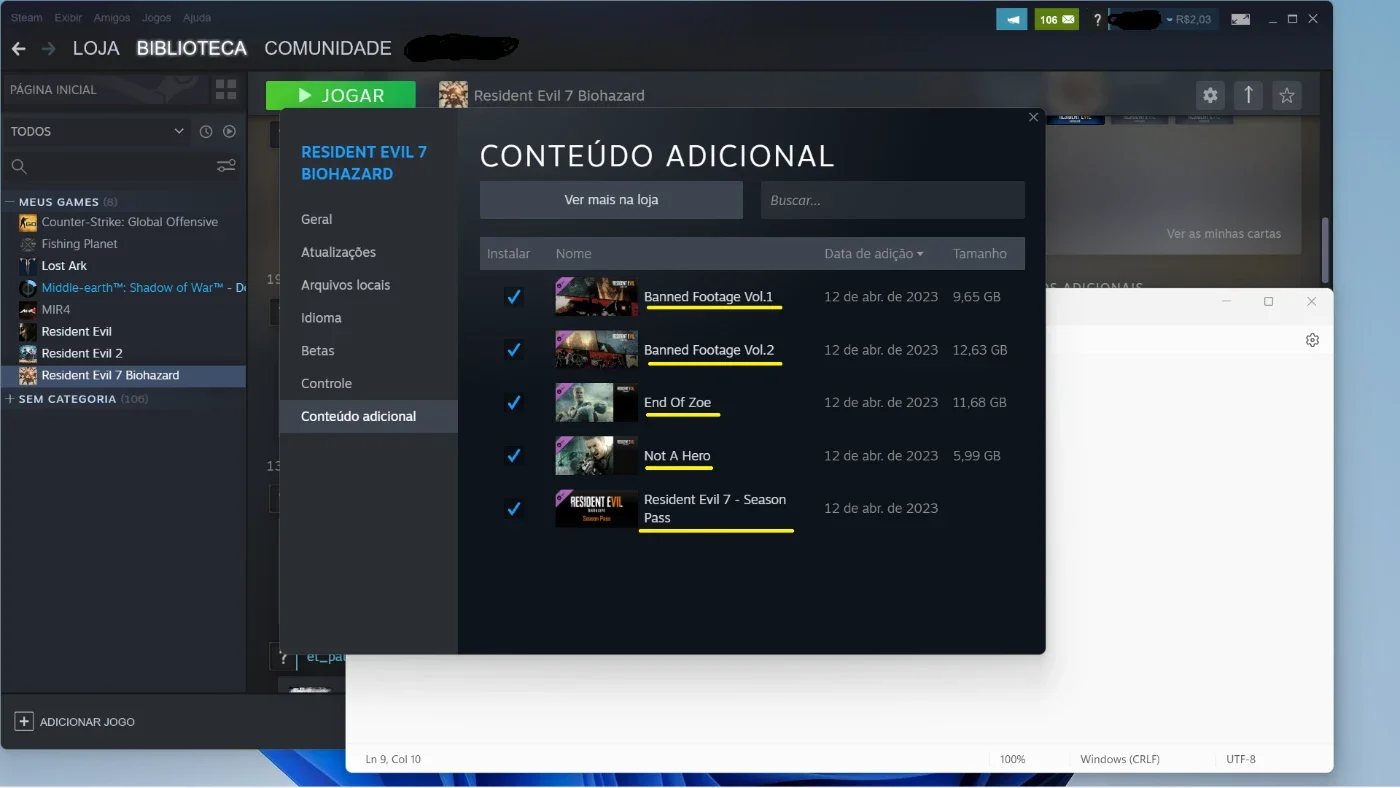The height and width of the screenshot is (788, 1400).
Task: Click the green JOGAR button
Action: [341, 96]
